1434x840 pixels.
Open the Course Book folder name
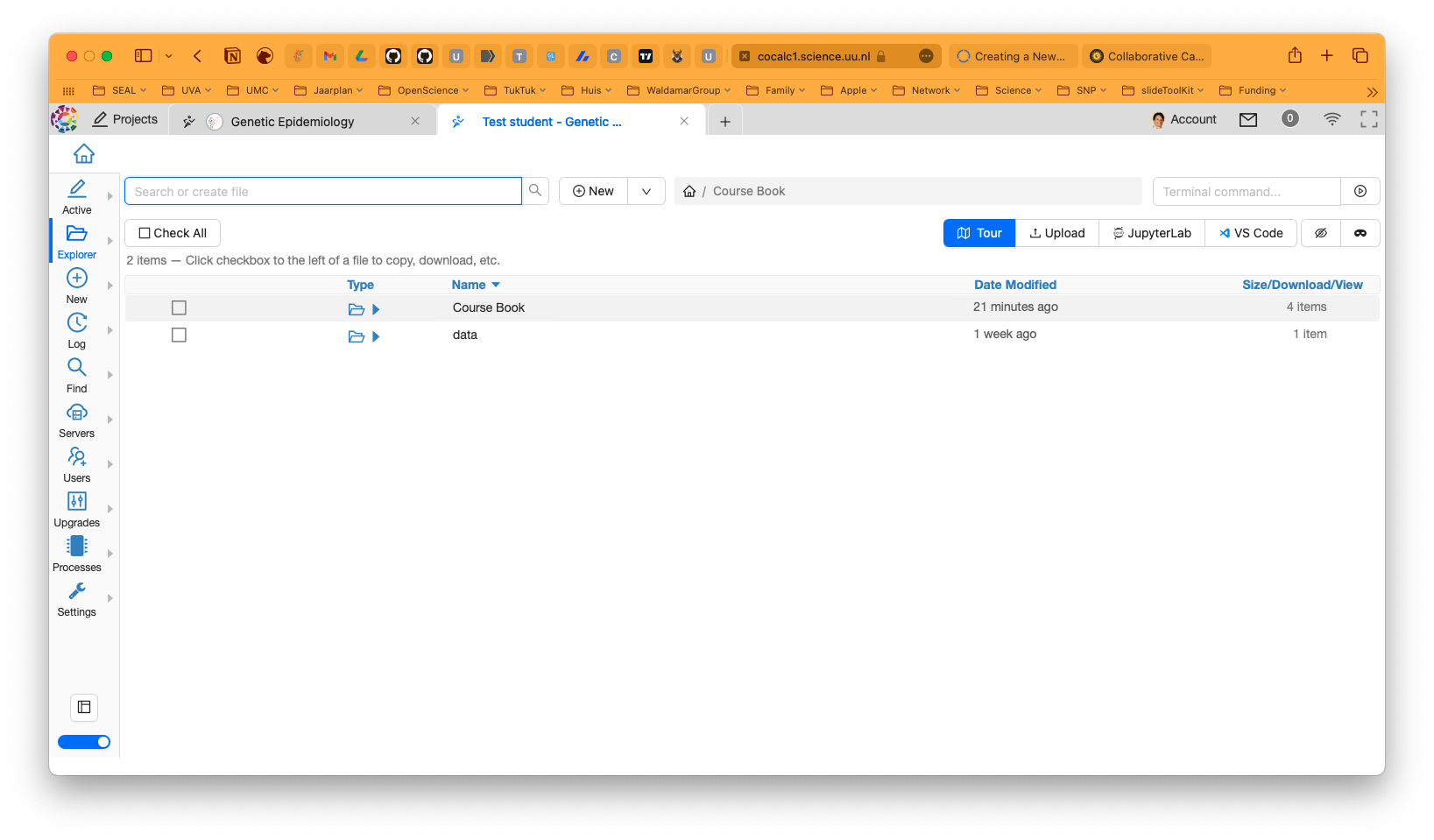[x=489, y=307]
